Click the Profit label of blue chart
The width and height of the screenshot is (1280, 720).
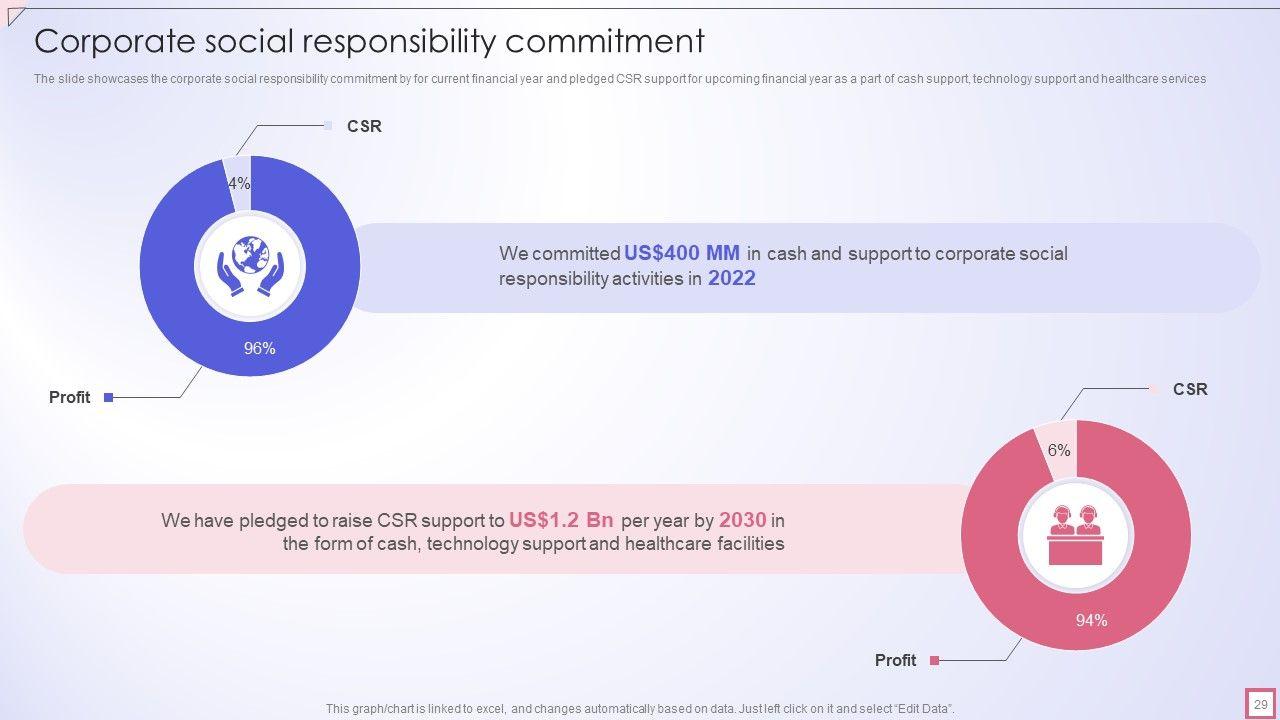(x=69, y=398)
